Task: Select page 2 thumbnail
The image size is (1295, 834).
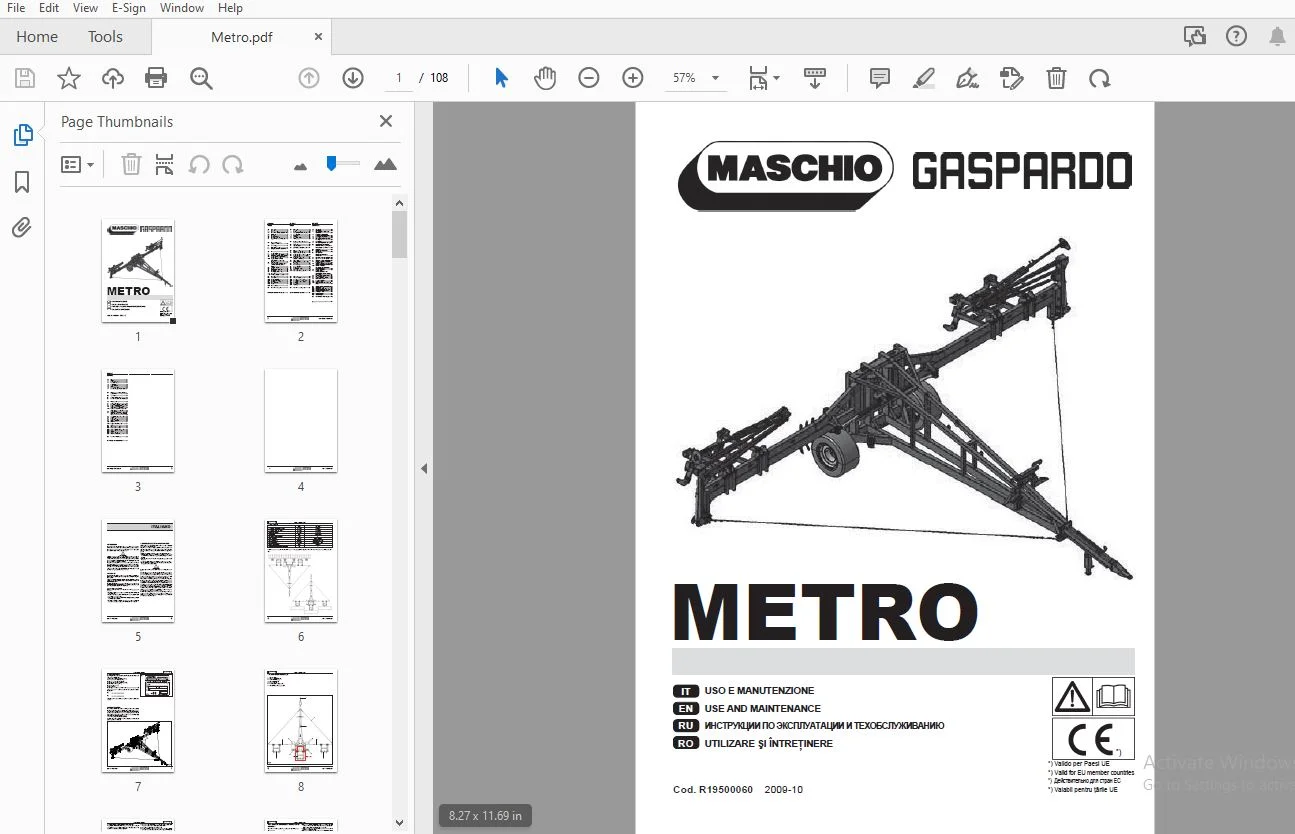Action: pyautogui.click(x=301, y=271)
